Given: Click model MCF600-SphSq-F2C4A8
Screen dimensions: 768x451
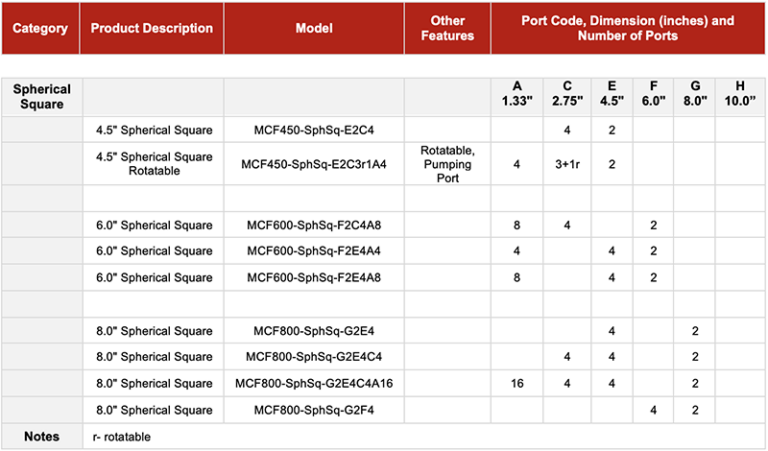Looking at the screenshot, I should coord(314,225).
